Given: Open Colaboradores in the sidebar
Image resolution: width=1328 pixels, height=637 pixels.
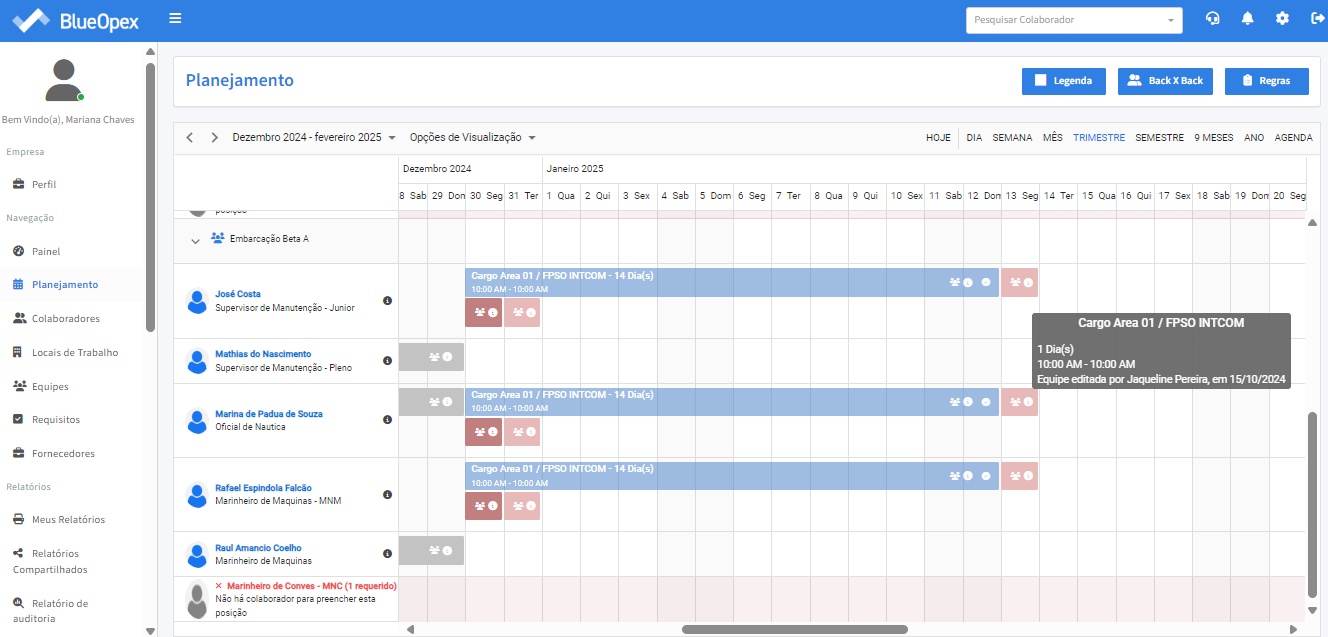Looking at the screenshot, I should pyautogui.click(x=65, y=319).
